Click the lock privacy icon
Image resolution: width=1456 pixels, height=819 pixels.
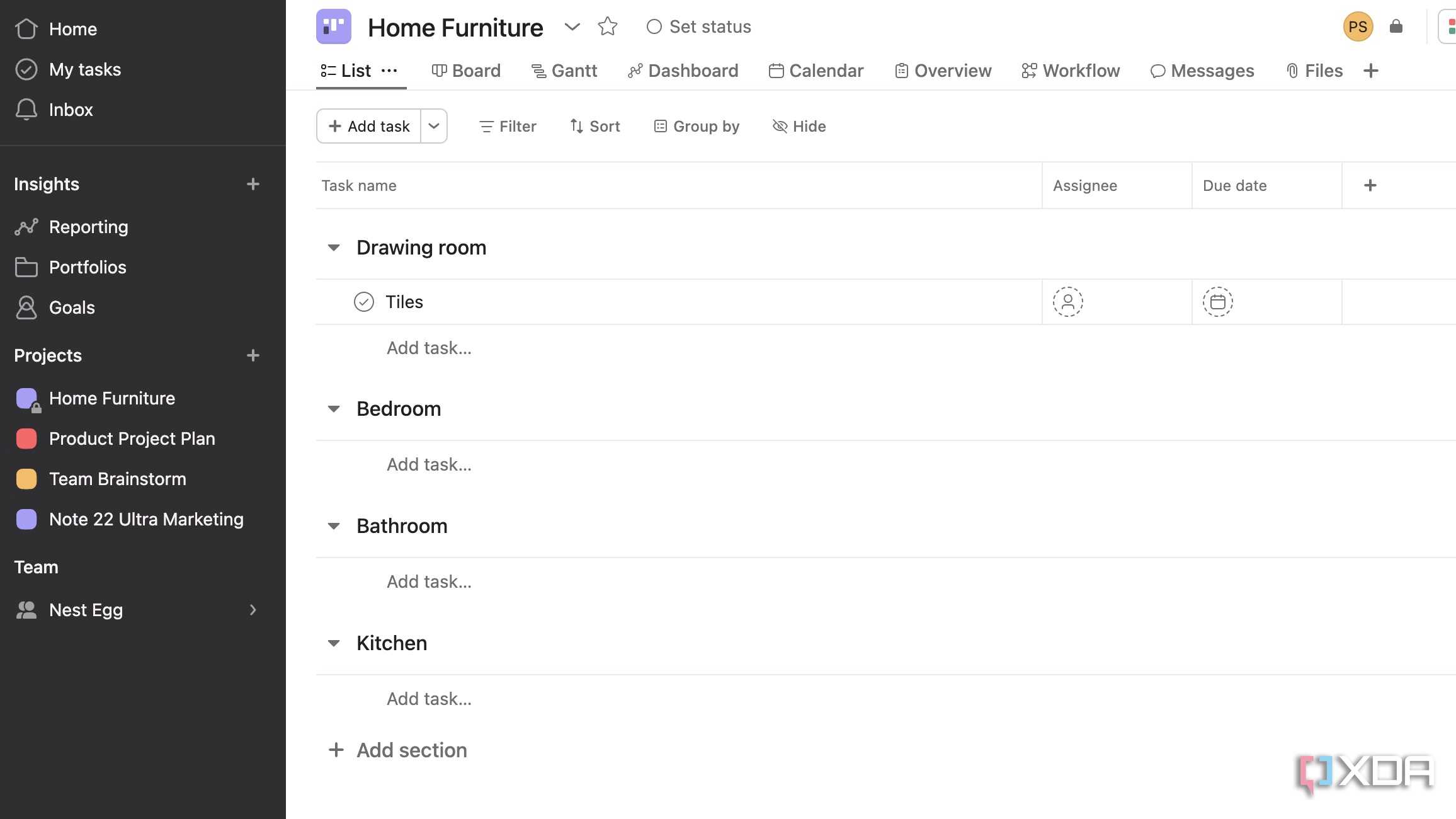1396,26
